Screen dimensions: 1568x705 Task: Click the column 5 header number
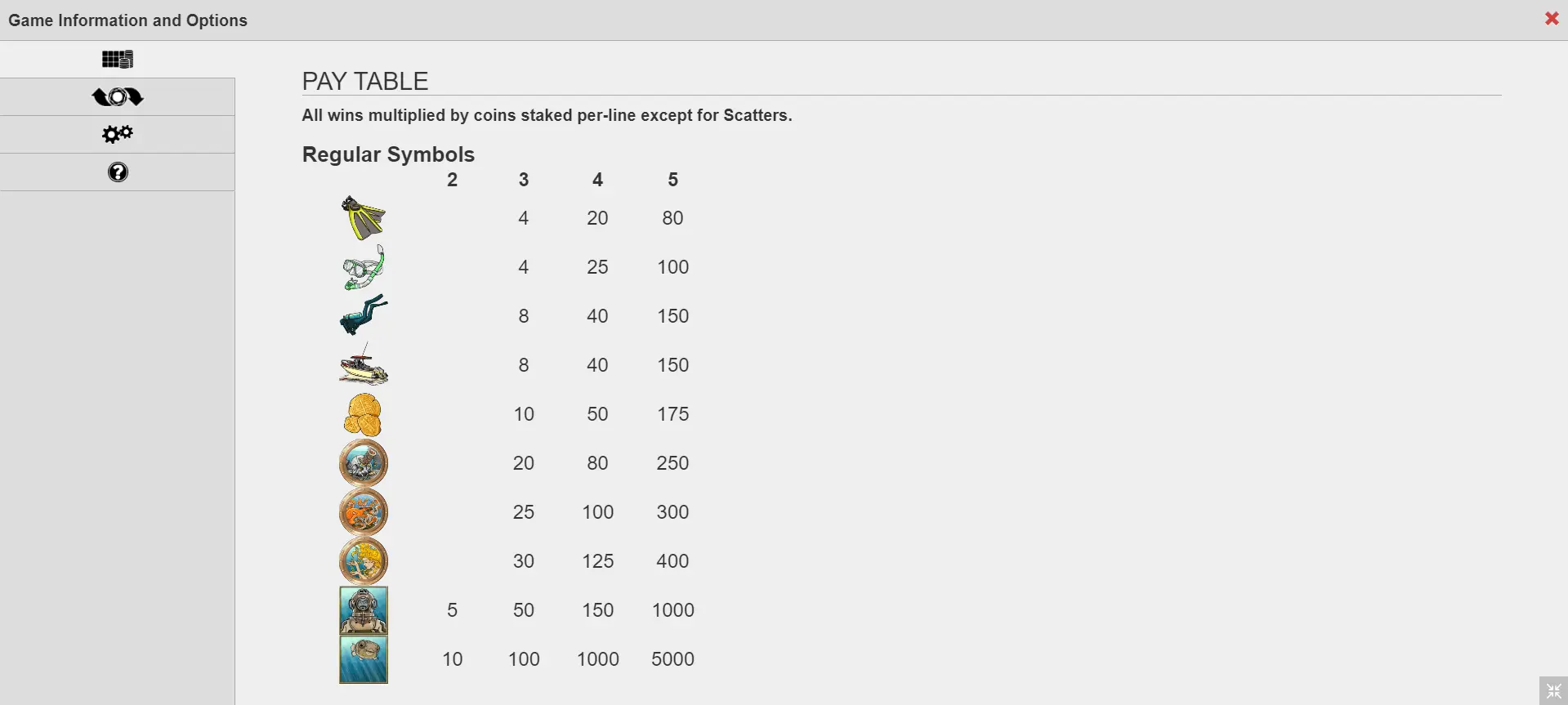click(672, 180)
